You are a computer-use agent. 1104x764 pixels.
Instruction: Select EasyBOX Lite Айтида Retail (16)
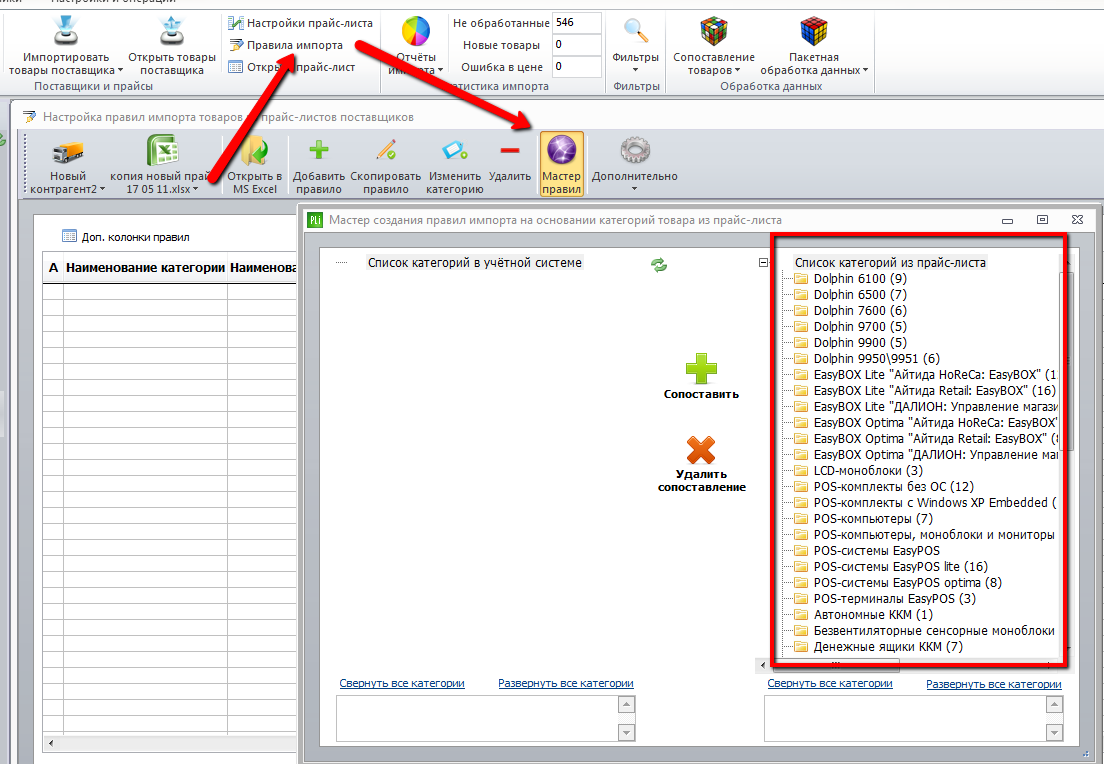pyautogui.click(x=925, y=391)
